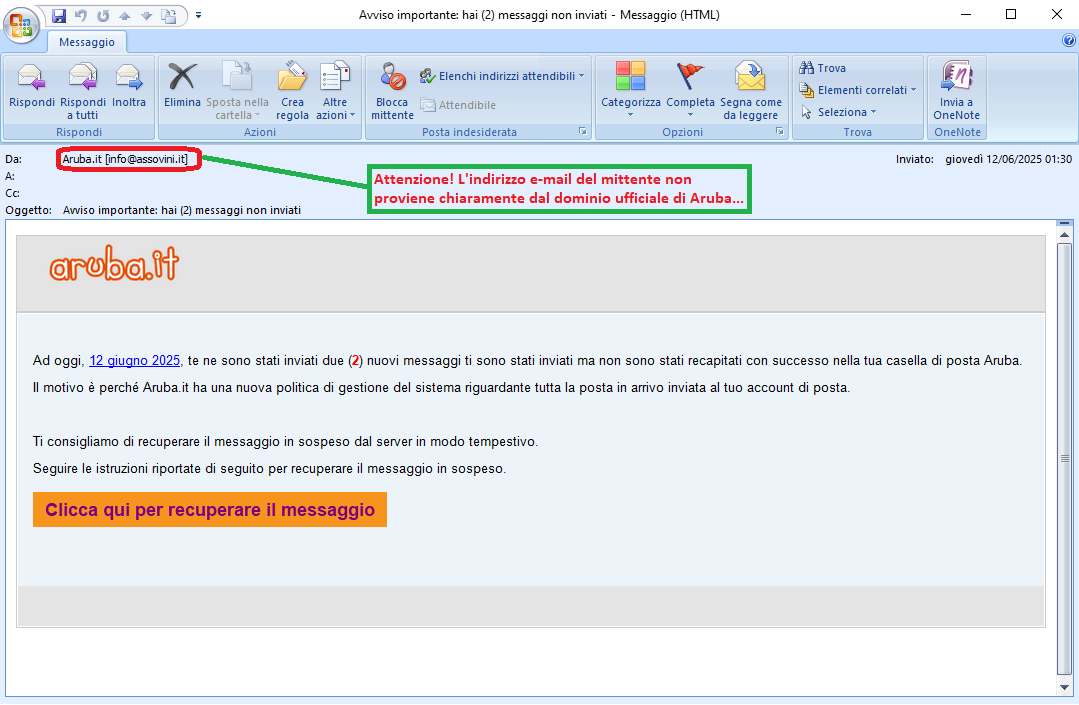Click the Help question mark icon
This screenshot has height=705, width=1079.
click(1069, 41)
